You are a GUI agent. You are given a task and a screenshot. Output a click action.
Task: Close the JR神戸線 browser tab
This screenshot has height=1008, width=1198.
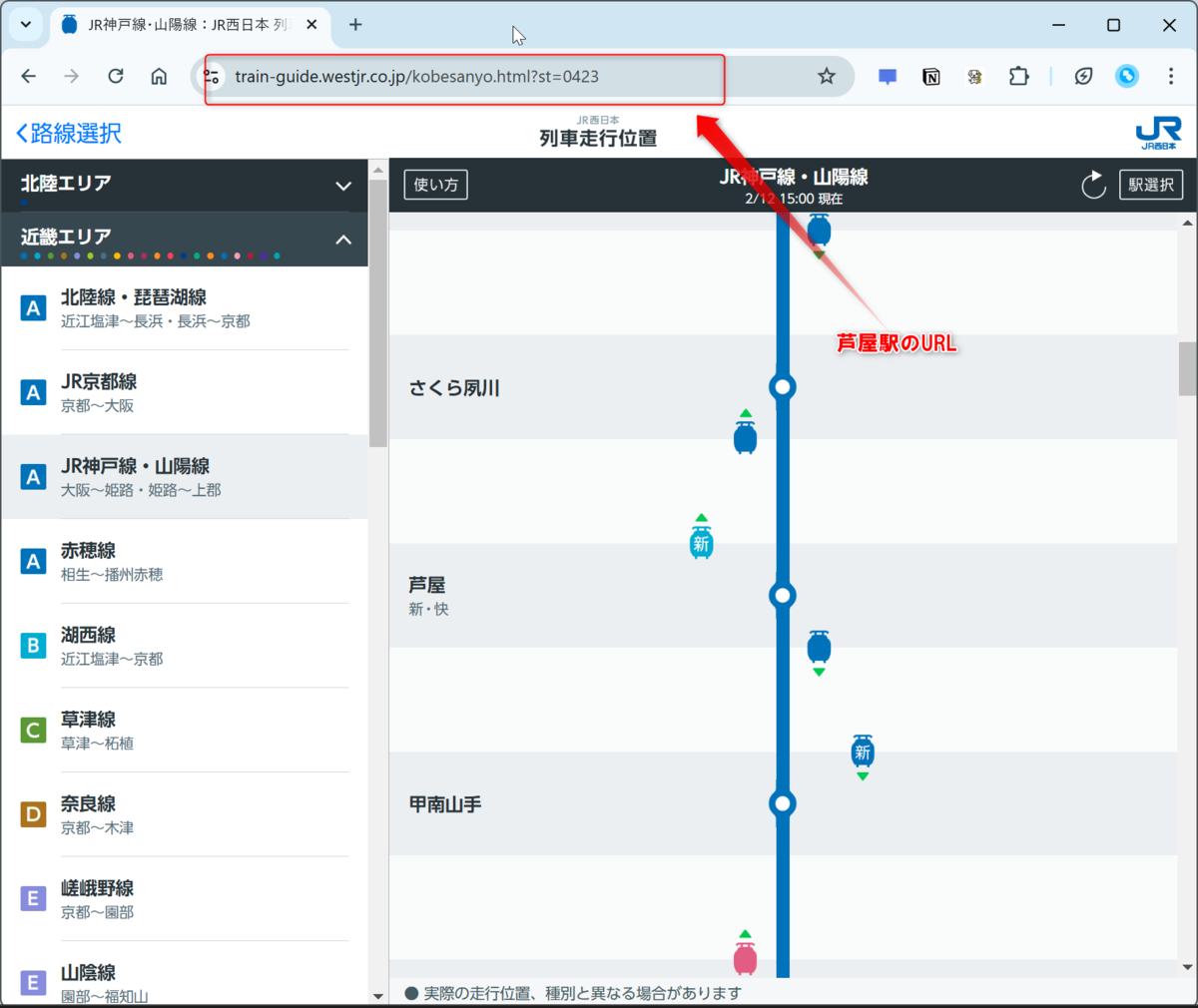[x=311, y=25]
